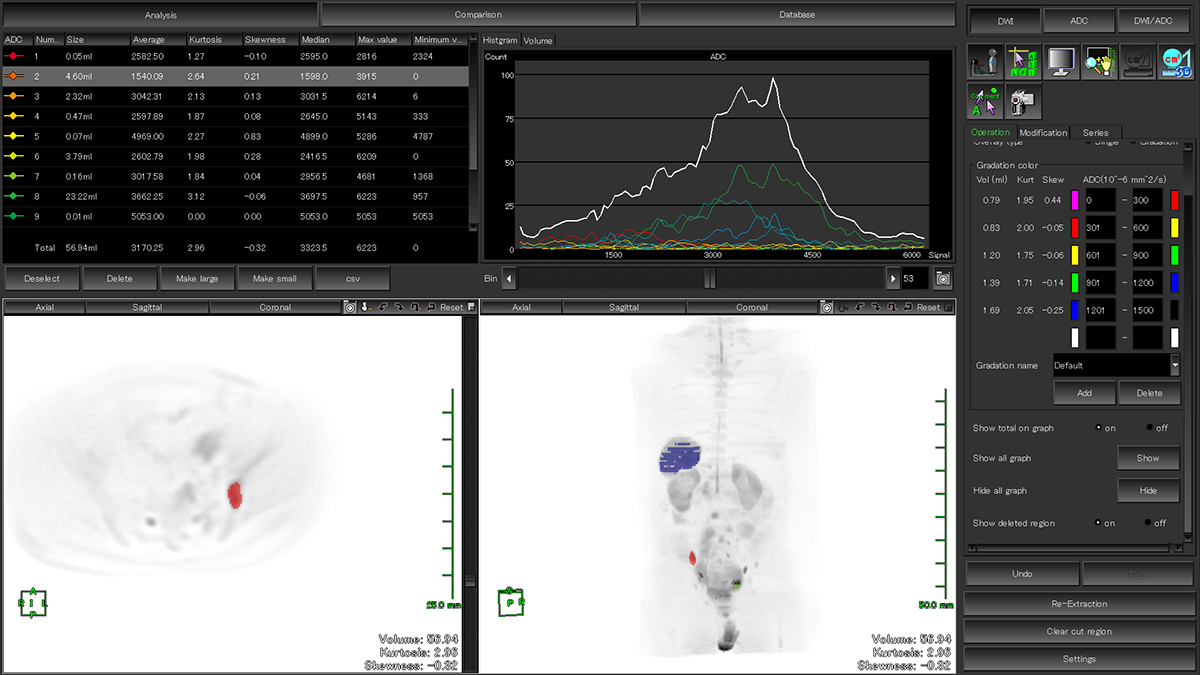Screen dimensions: 1200x675
Task: Select the DWI mode tab
Action: coord(1004,20)
